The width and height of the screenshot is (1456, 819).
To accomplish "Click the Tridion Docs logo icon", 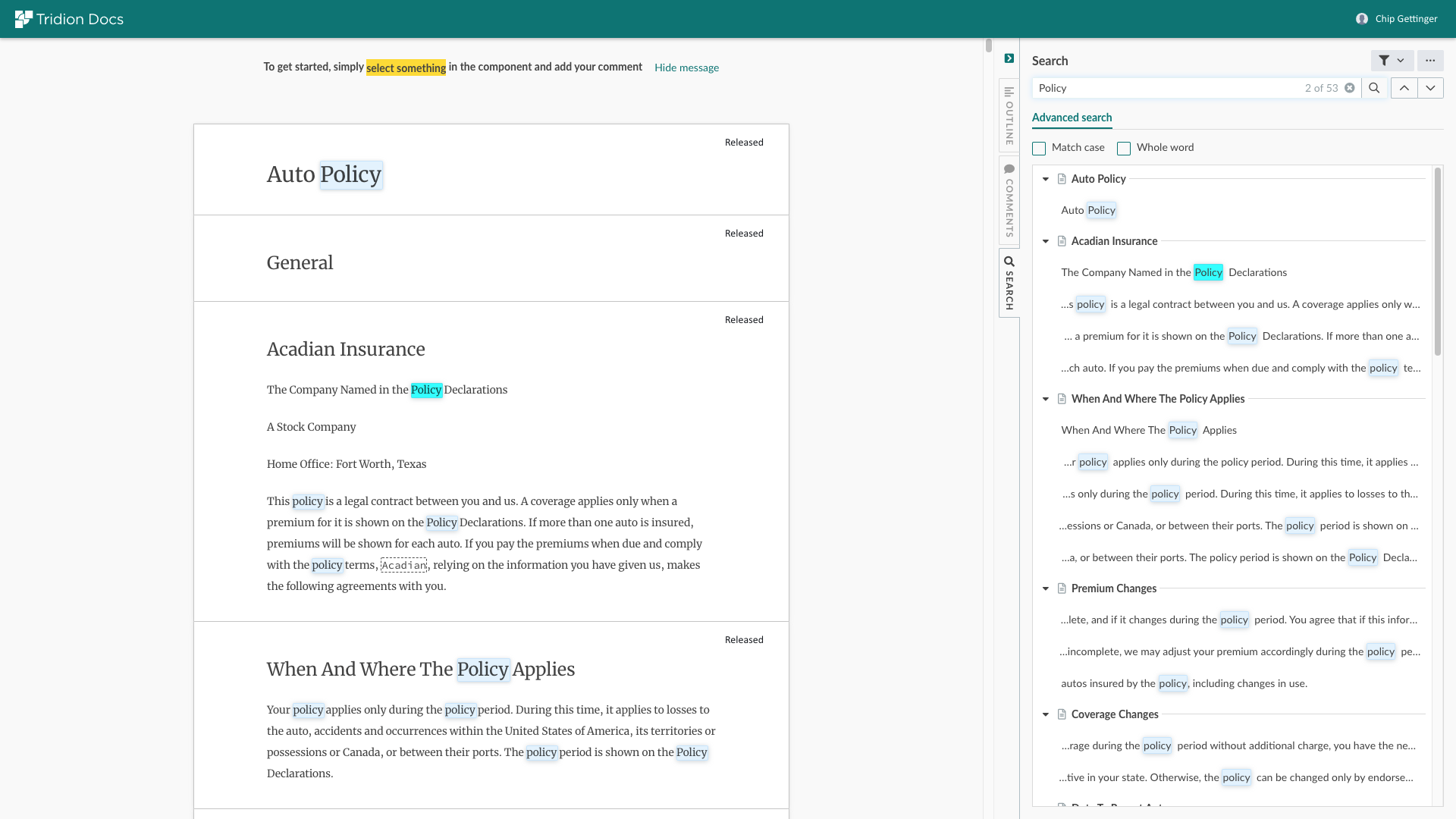I will click(24, 19).
